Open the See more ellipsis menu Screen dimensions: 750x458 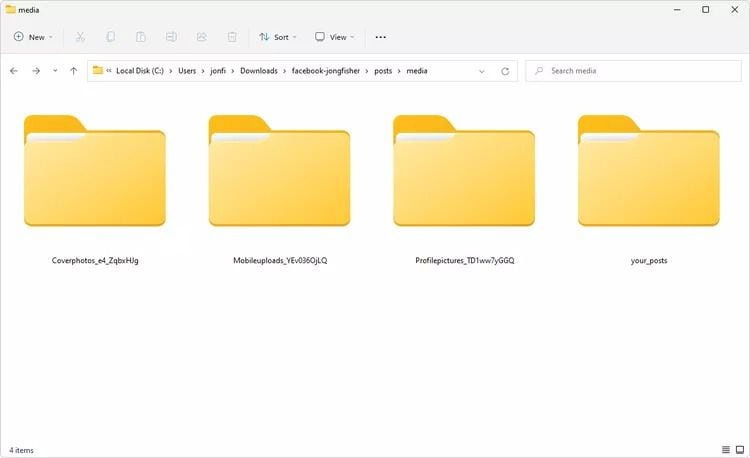point(380,37)
